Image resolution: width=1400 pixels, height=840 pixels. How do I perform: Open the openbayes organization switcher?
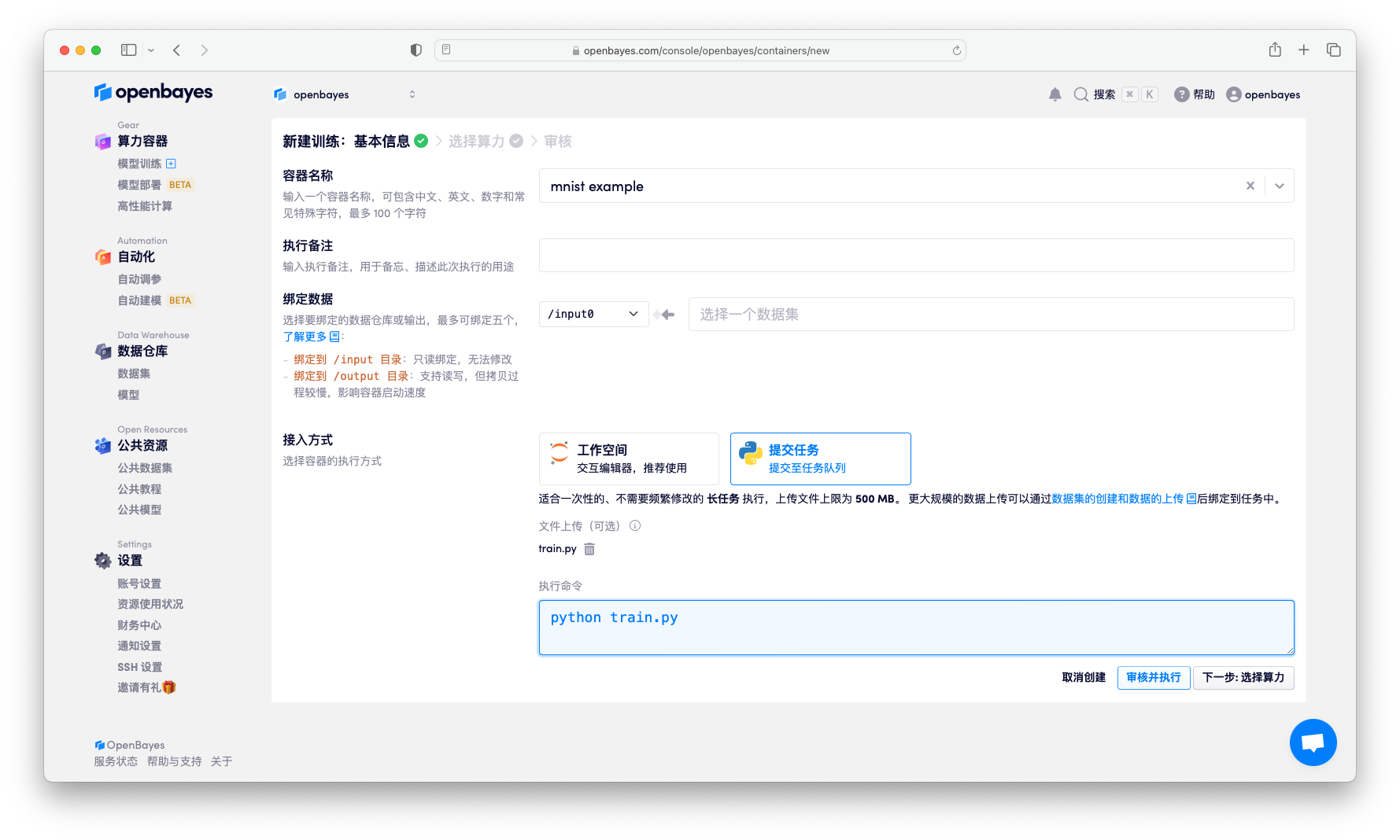click(x=344, y=94)
